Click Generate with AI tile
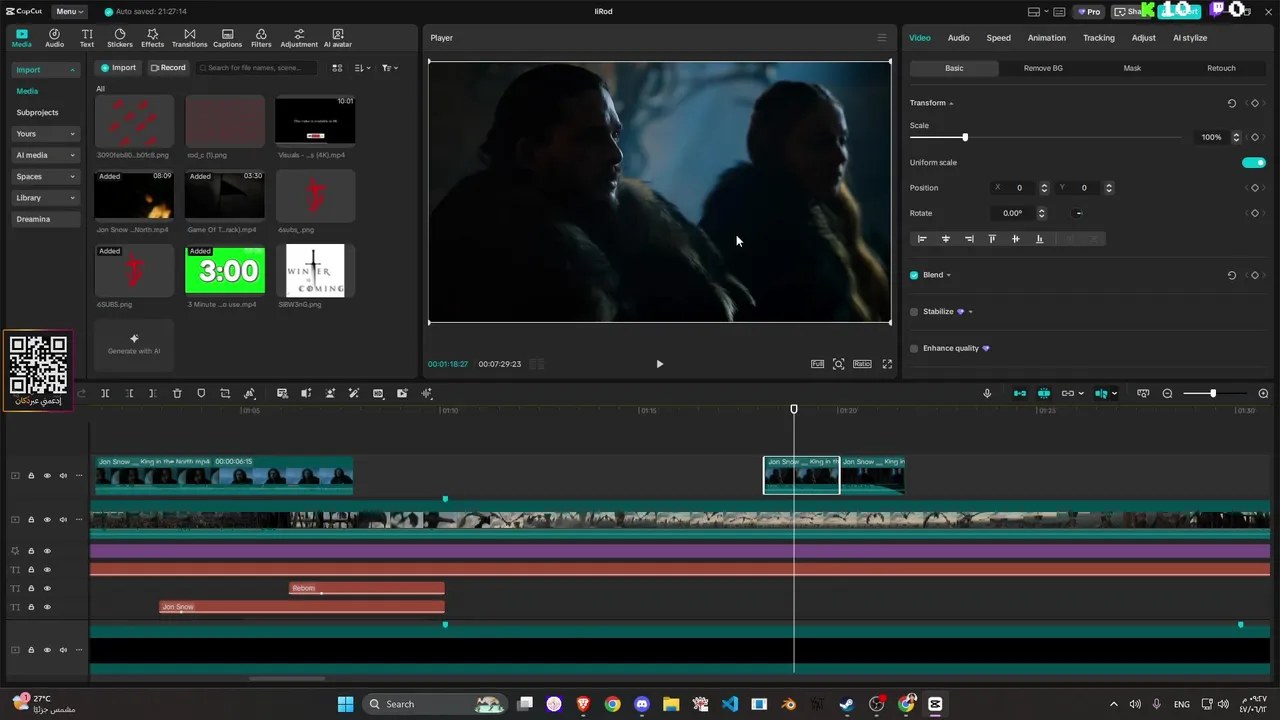The image size is (1280, 720). pyautogui.click(x=134, y=343)
